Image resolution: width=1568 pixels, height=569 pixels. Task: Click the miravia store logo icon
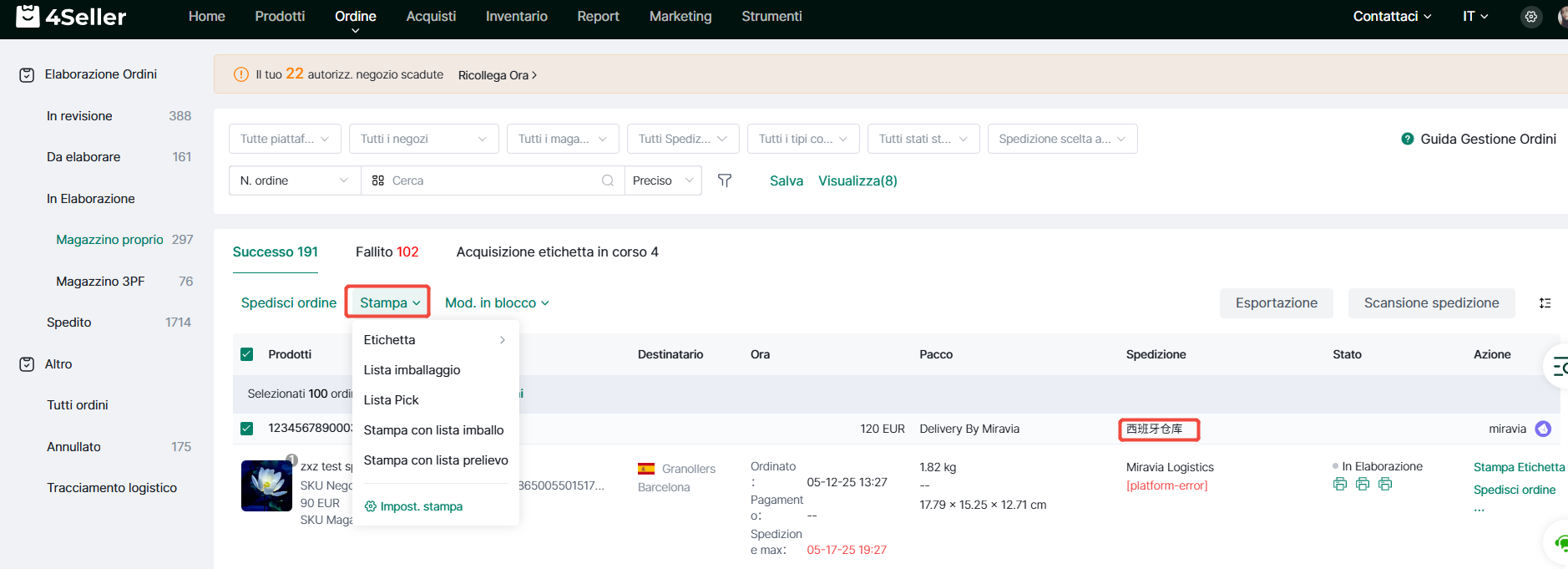[1543, 429]
